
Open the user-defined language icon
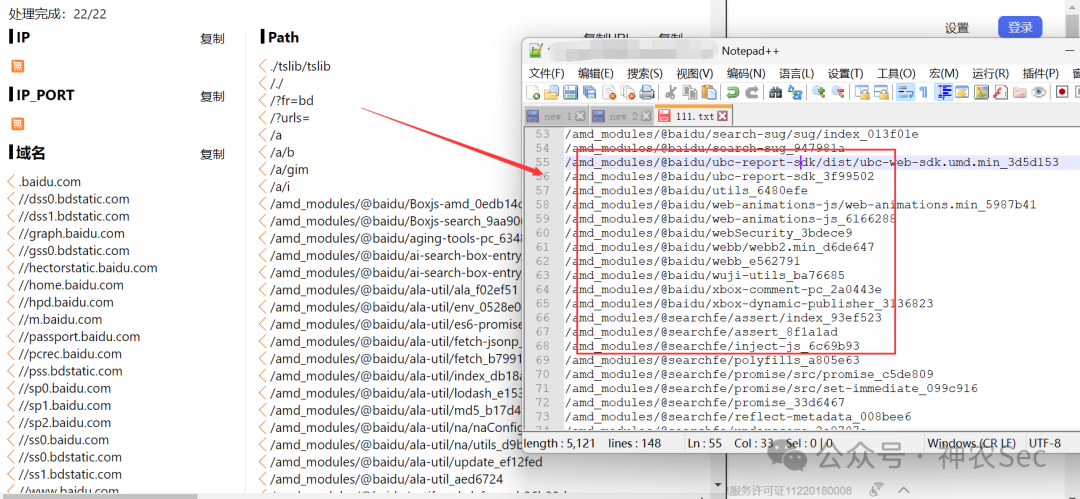click(x=962, y=92)
